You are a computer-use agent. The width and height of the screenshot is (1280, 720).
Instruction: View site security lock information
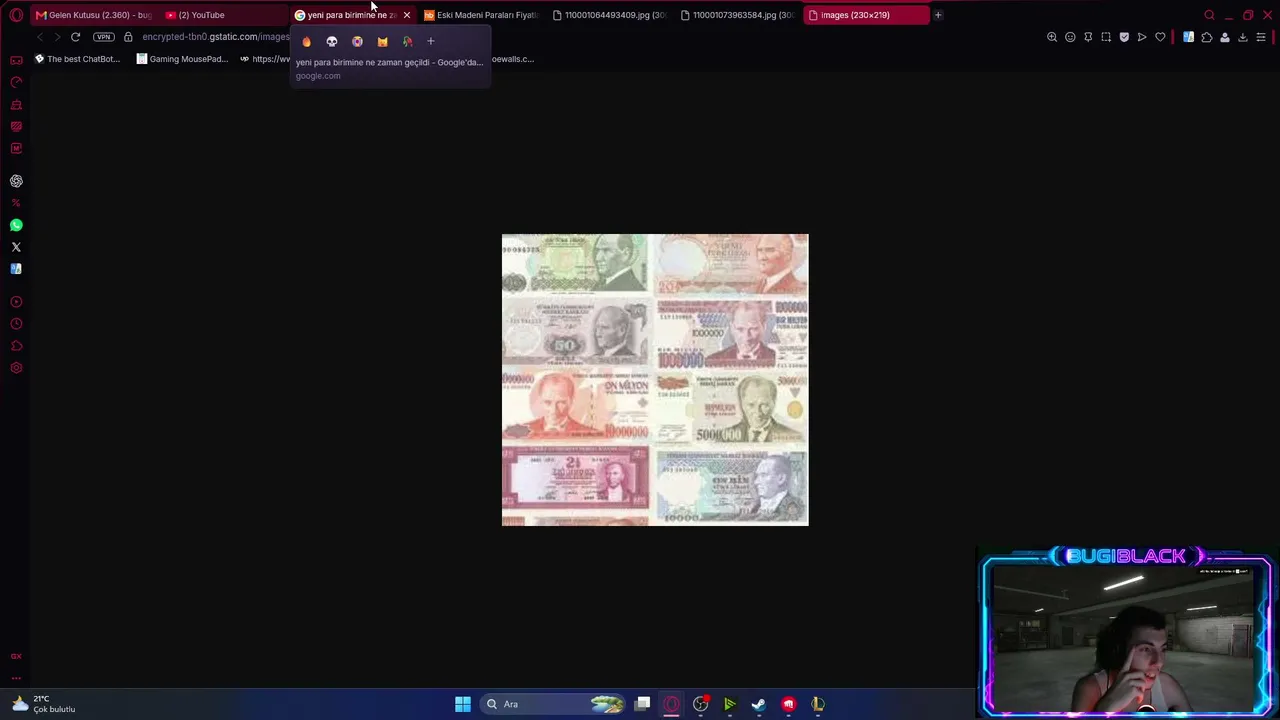[128, 37]
